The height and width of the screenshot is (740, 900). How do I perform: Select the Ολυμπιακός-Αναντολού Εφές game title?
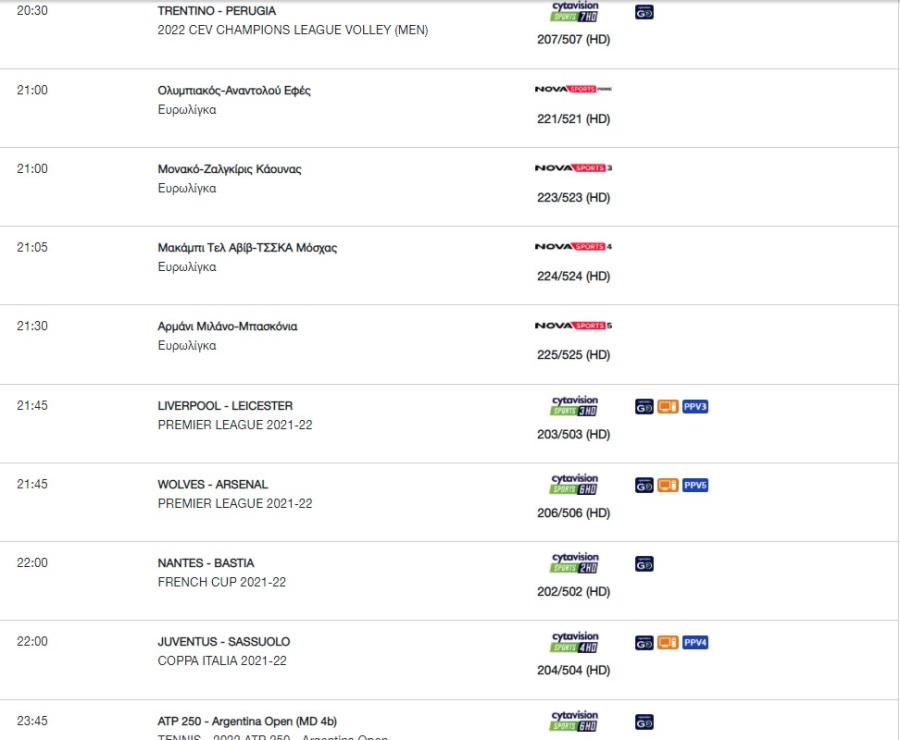[234, 90]
